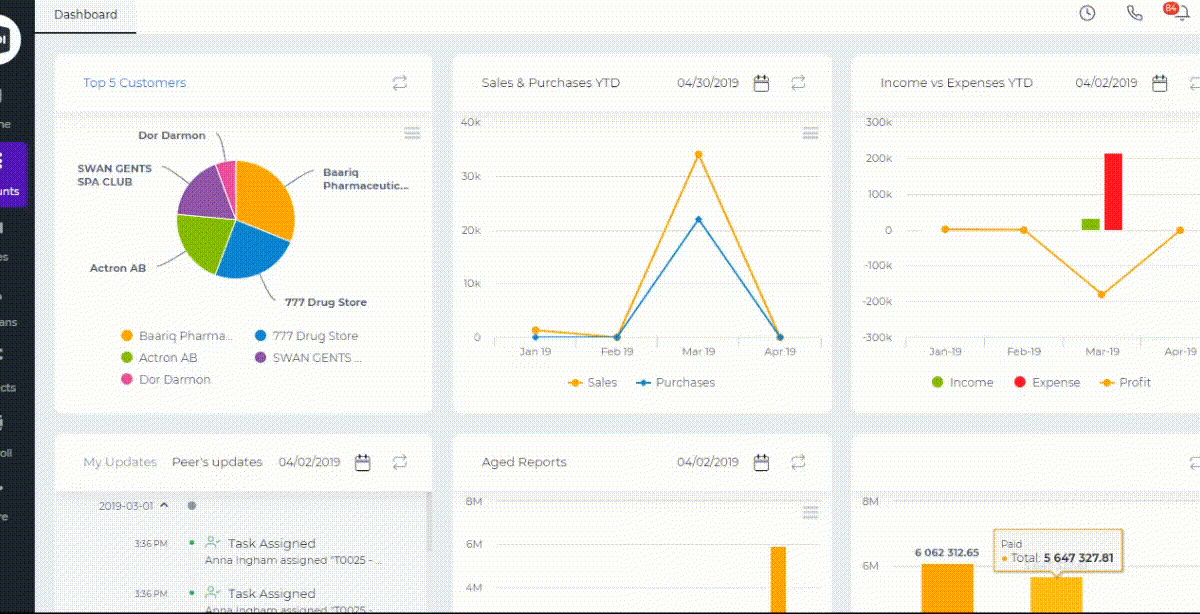Hide the Sales series via legend
Viewport: 1200px width, 614px height.
click(593, 383)
